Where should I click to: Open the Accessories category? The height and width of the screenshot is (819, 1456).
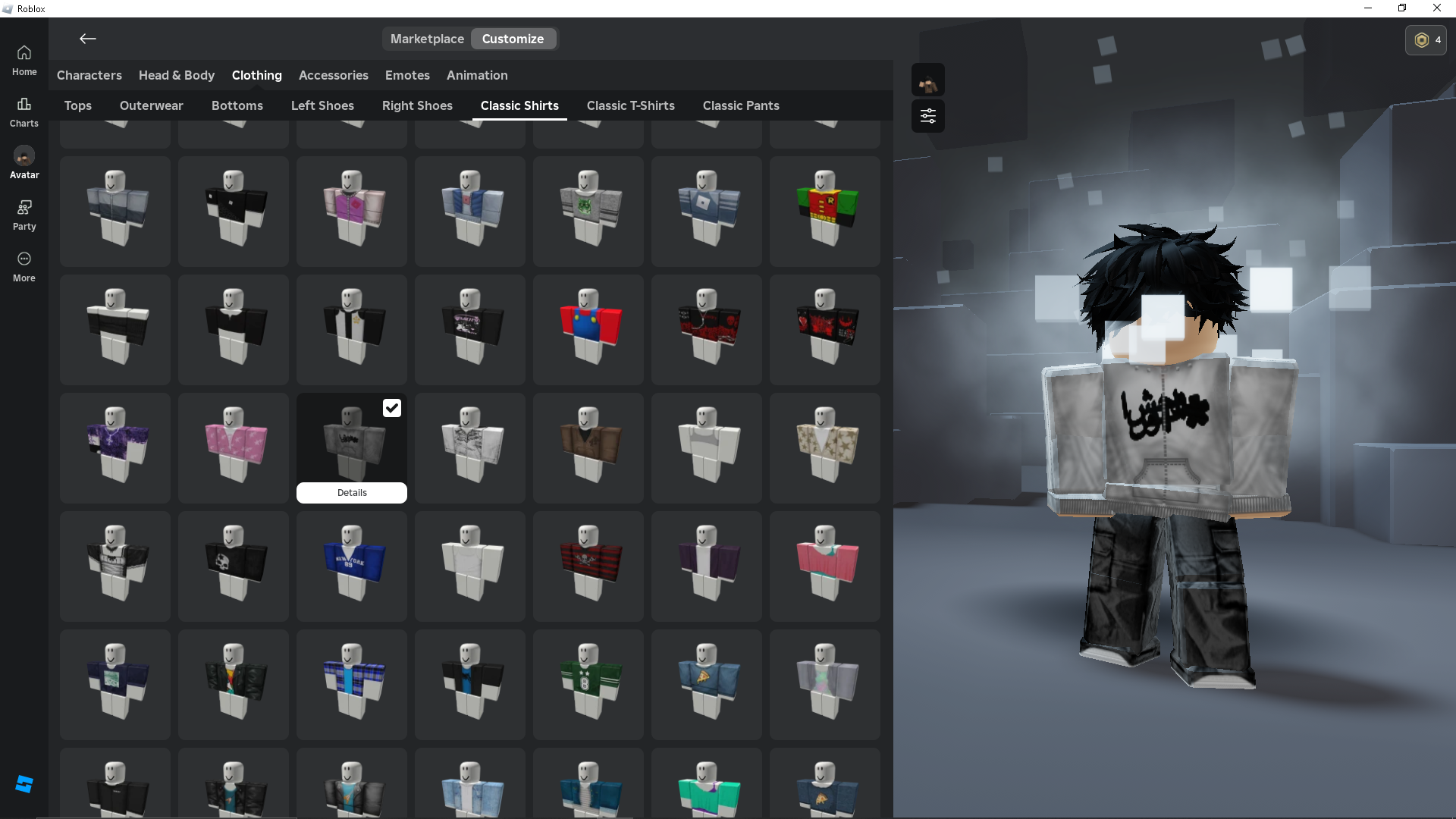coord(334,75)
